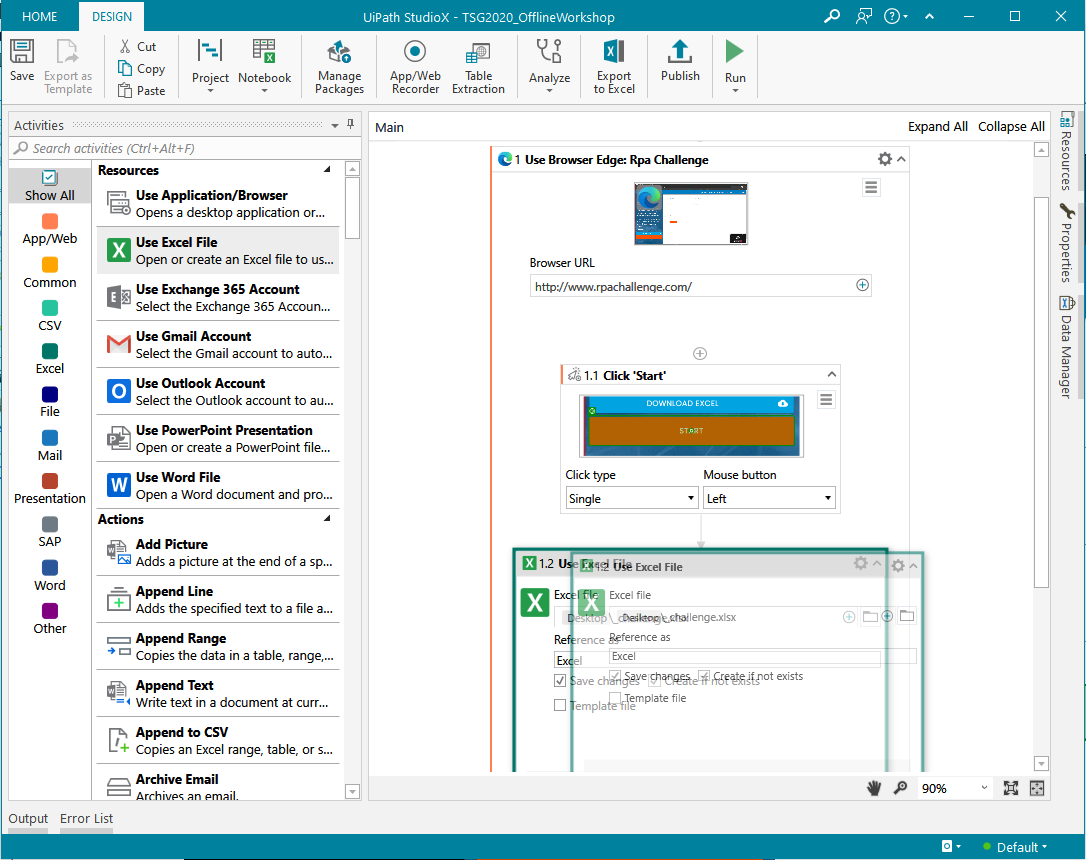Screen dimensions: 1086x860
Task: Open Activities panel options dropdown arrow
Action: (x=335, y=125)
